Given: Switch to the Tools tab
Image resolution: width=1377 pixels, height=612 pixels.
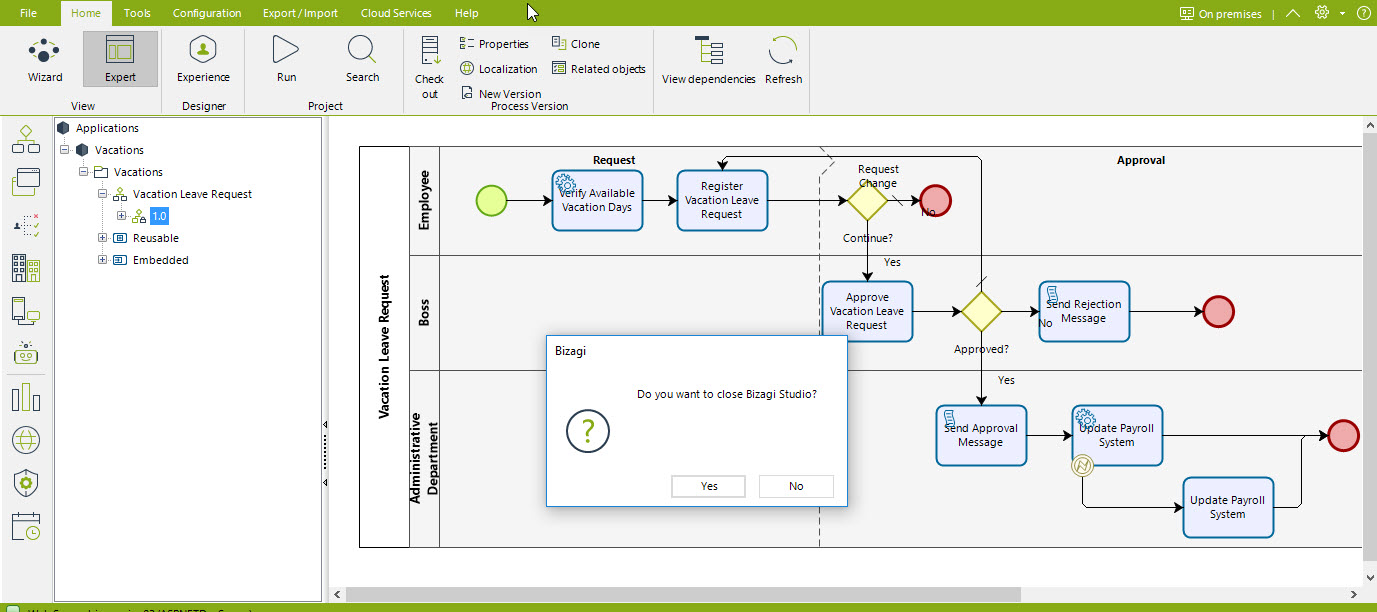Looking at the screenshot, I should tap(137, 13).
